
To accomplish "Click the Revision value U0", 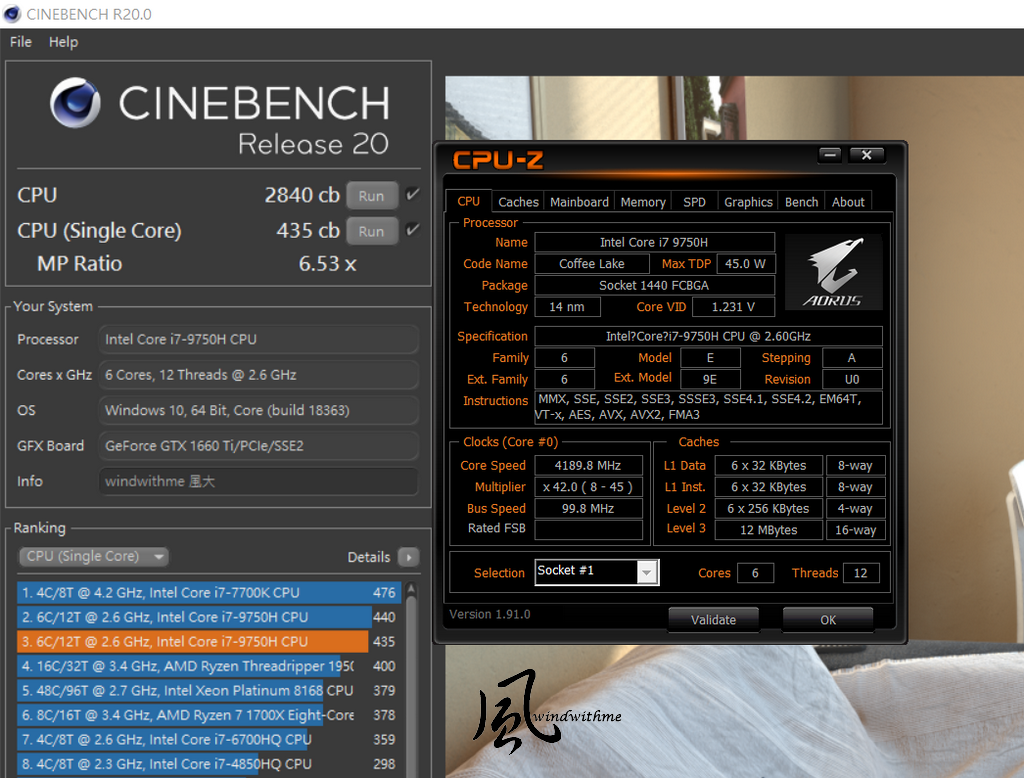I will pos(852,380).
